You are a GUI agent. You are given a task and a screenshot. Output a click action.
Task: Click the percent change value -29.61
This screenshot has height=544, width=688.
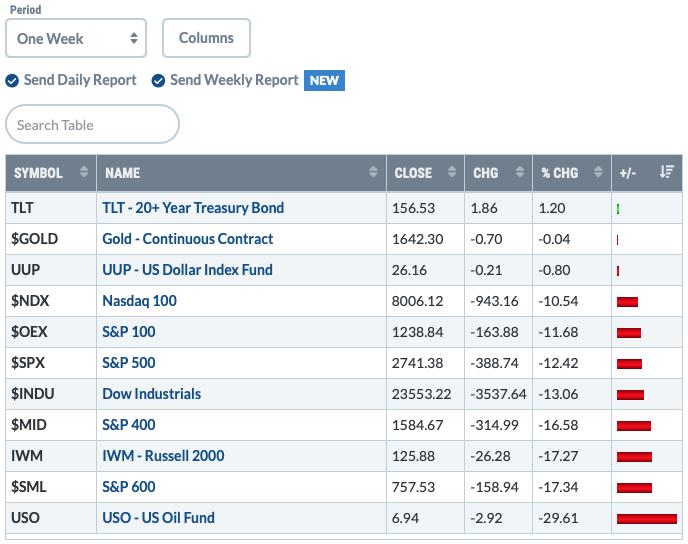558,518
